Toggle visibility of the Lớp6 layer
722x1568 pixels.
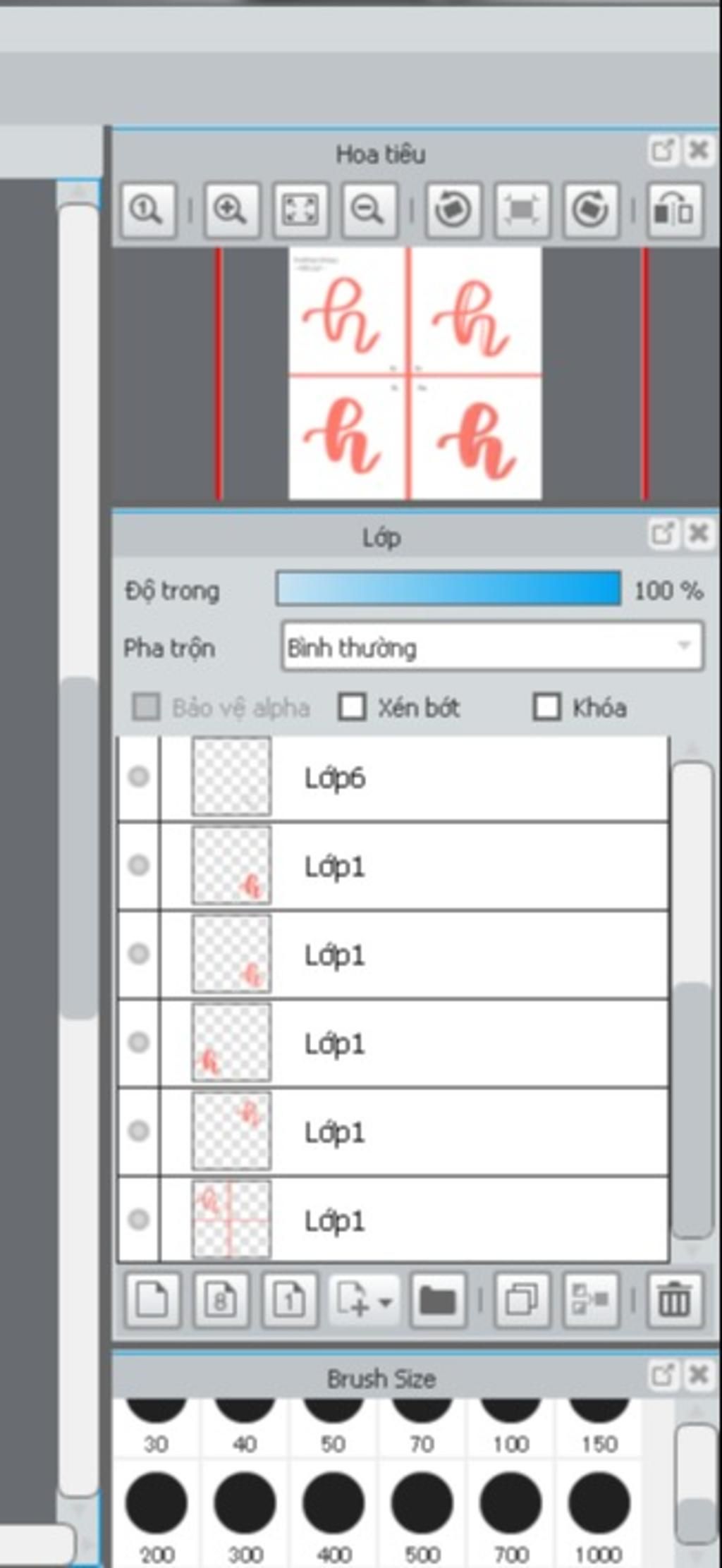pos(139,777)
